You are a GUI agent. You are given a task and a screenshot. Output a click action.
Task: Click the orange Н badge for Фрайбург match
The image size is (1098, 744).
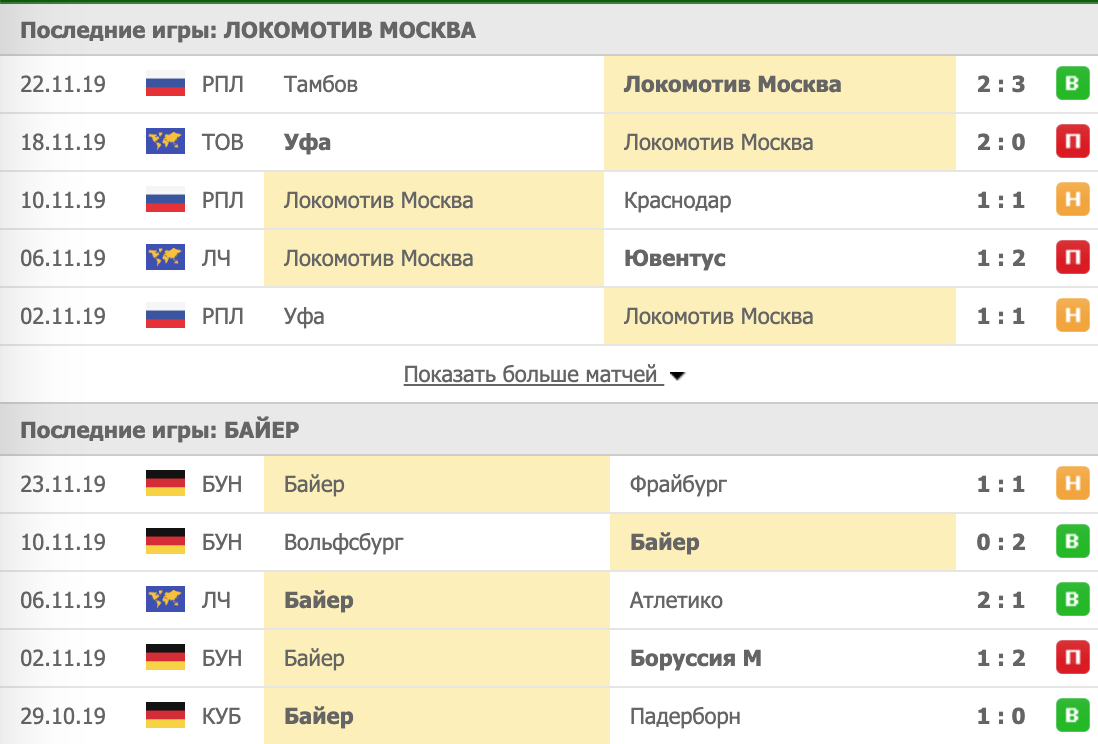1072,483
